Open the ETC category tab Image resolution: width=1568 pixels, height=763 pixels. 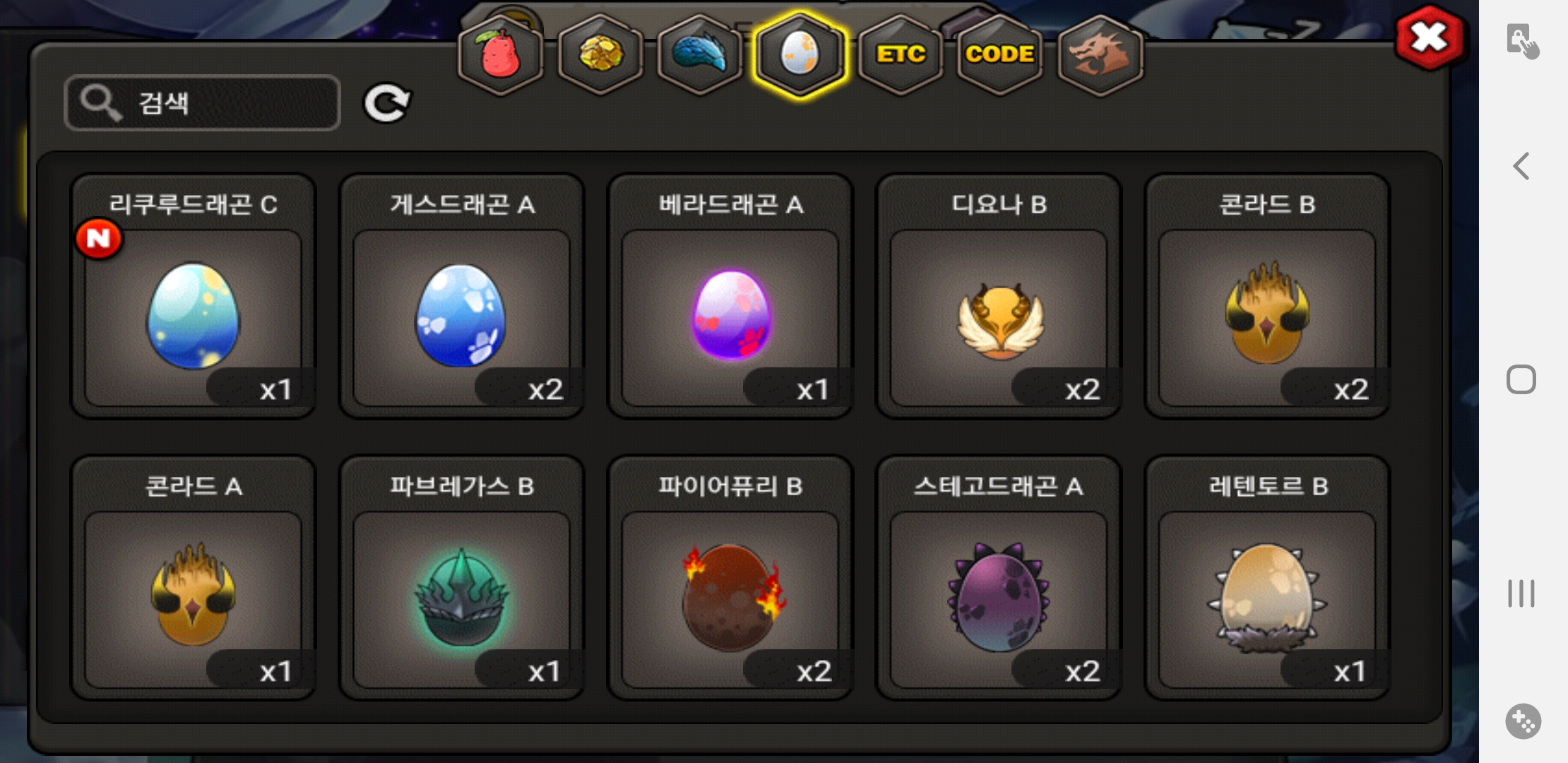click(901, 55)
